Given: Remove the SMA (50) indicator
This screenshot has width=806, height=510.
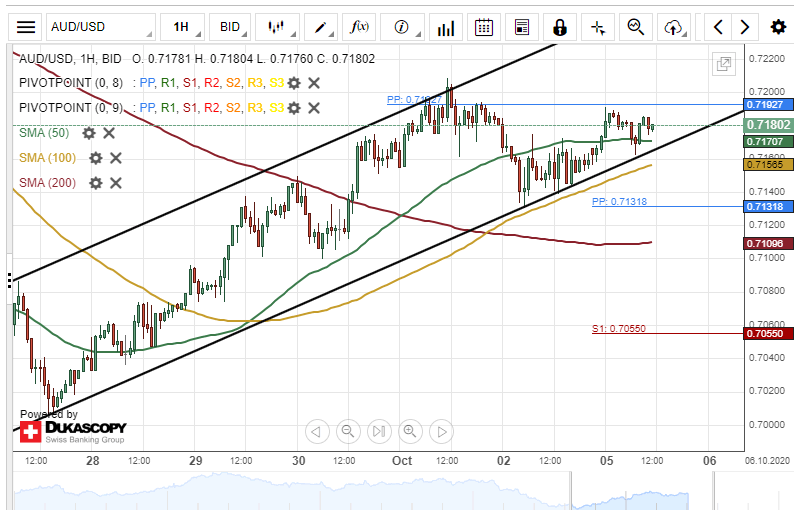Looking at the screenshot, I should click(109, 132).
